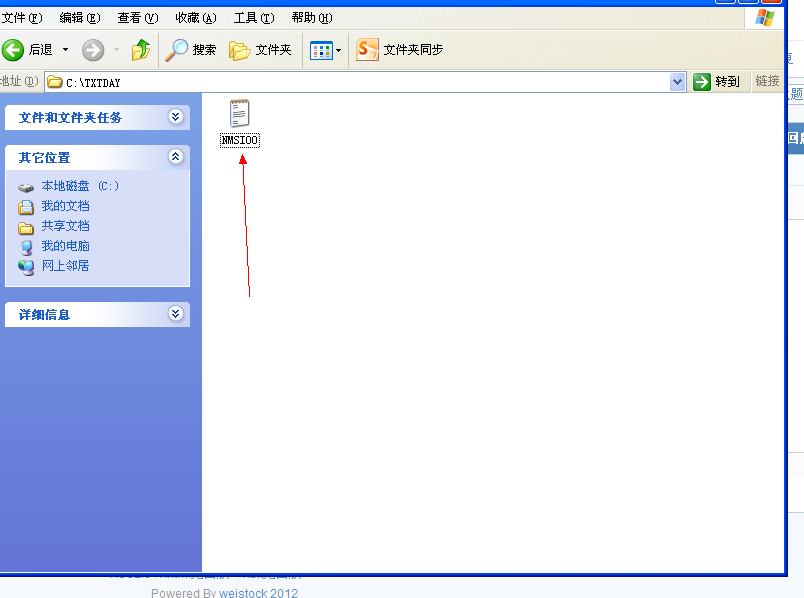The height and width of the screenshot is (598, 804).
Task: Open Shared Documents (共享文档) link
Action: [x=65, y=226]
